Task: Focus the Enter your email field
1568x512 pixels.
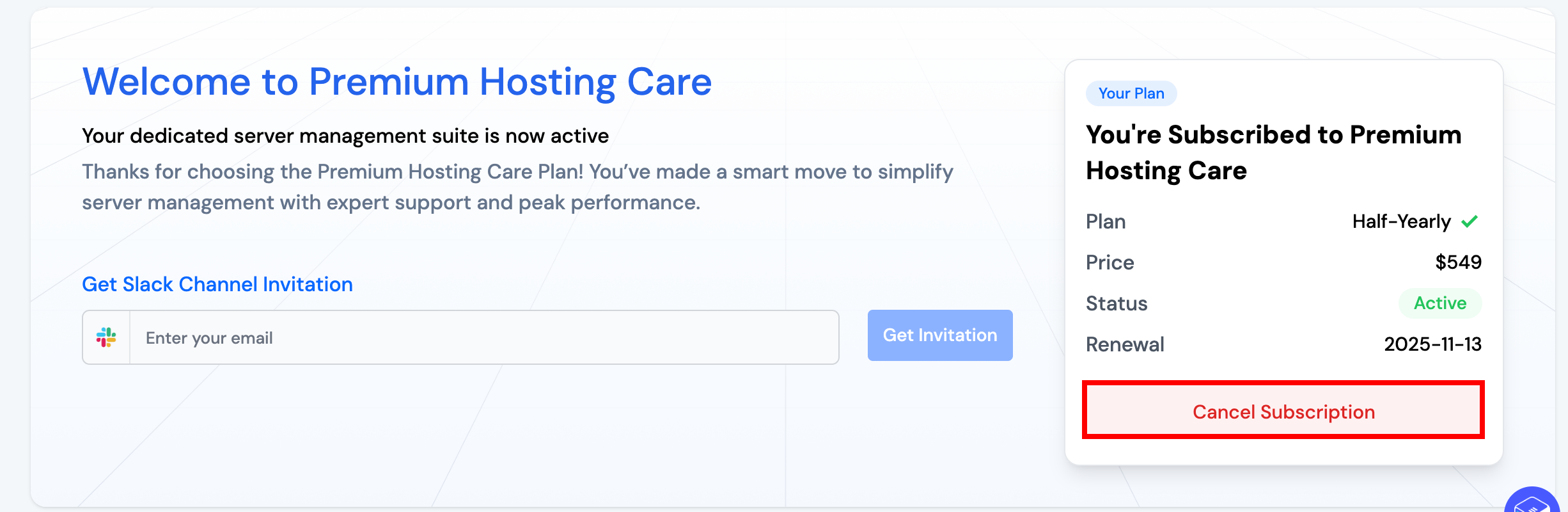Action: [483, 337]
